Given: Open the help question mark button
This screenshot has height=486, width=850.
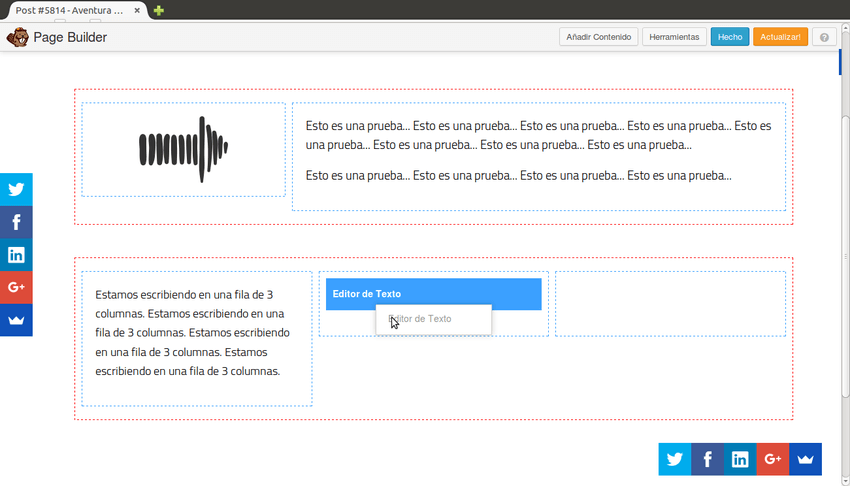Looking at the screenshot, I should [824, 37].
